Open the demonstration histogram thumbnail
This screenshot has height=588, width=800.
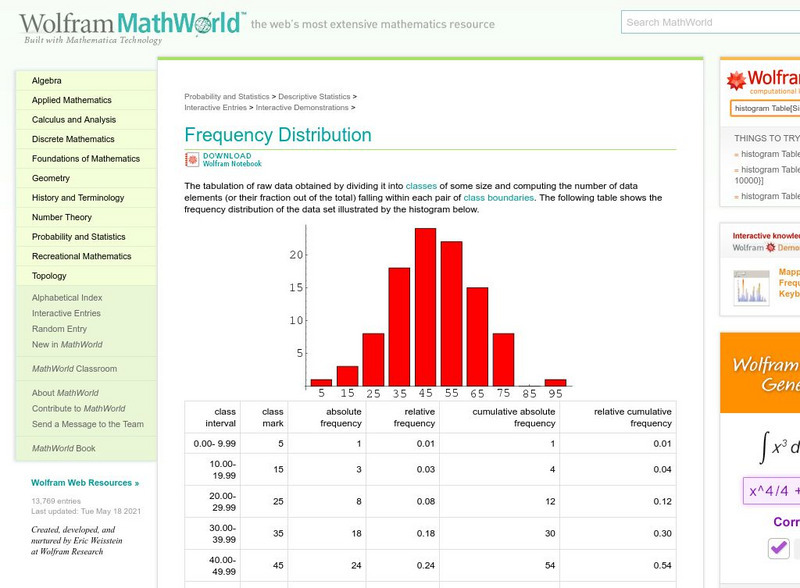coord(751,288)
